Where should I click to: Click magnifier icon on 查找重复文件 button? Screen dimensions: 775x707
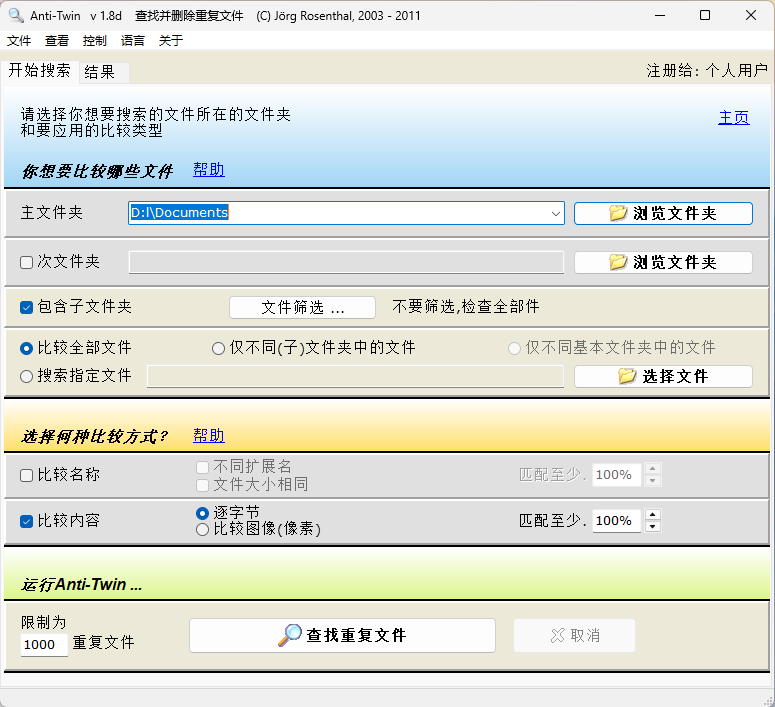(x=290, y=635)
